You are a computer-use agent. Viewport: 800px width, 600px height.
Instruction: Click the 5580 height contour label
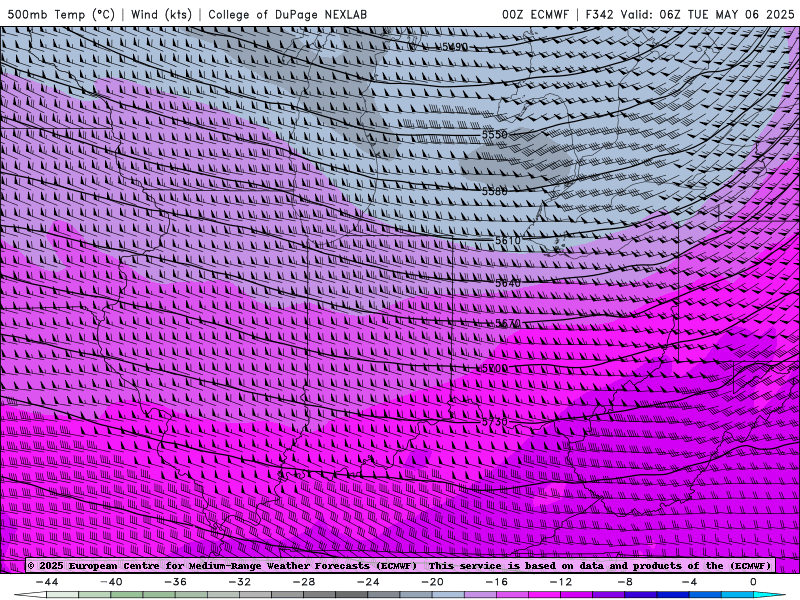(x=495, y=191)
